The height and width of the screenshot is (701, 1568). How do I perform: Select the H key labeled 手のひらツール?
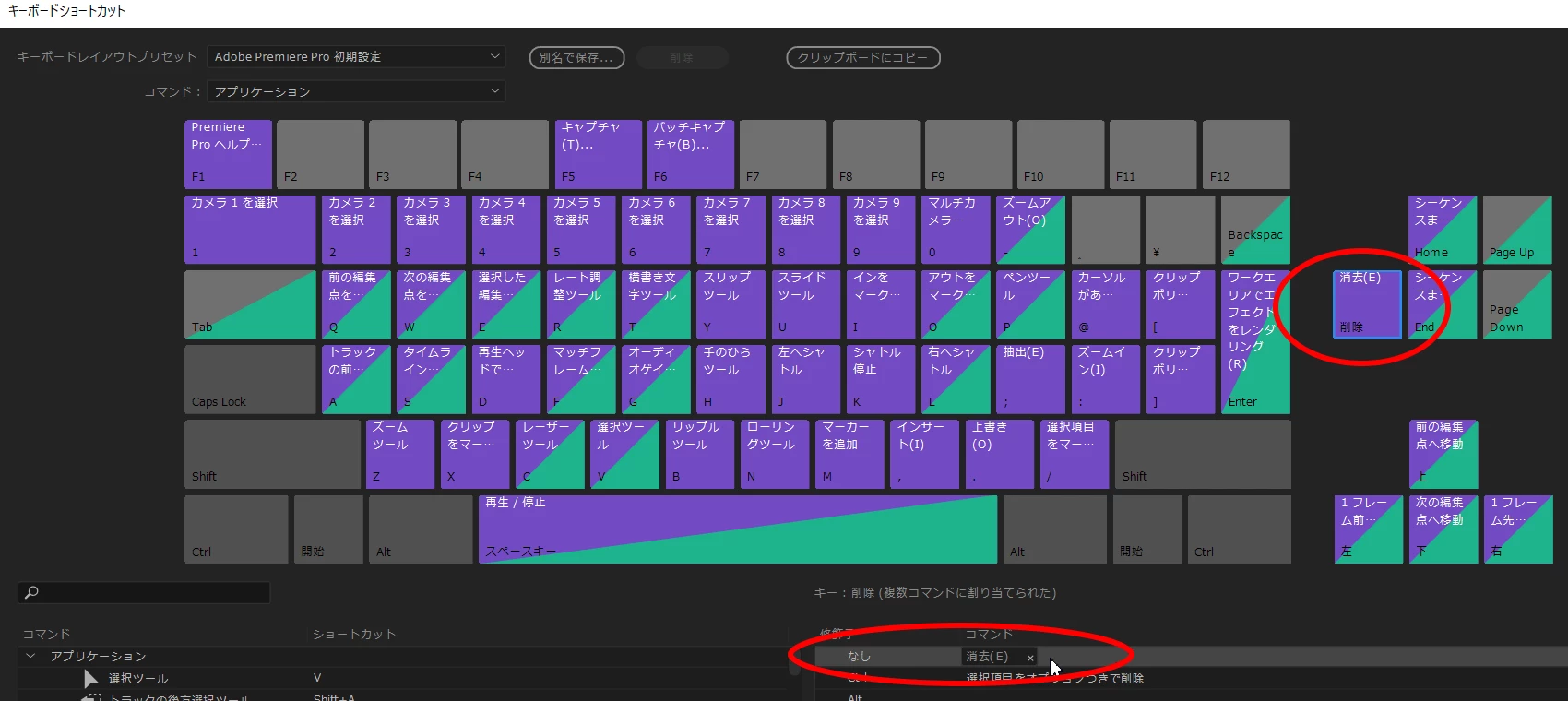tap(731, 379)
